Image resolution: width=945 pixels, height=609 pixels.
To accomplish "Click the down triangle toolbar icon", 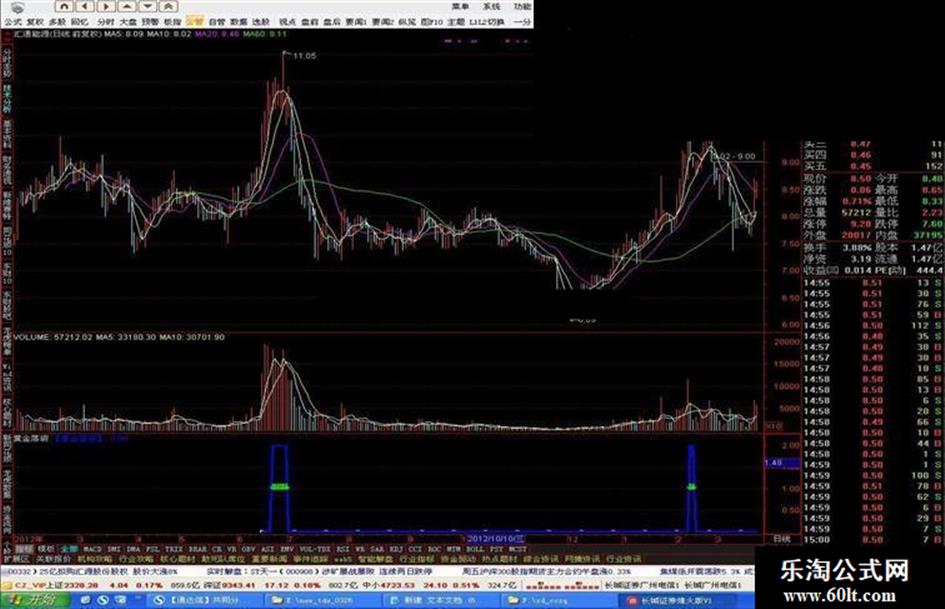I will (x=148, y=7).
